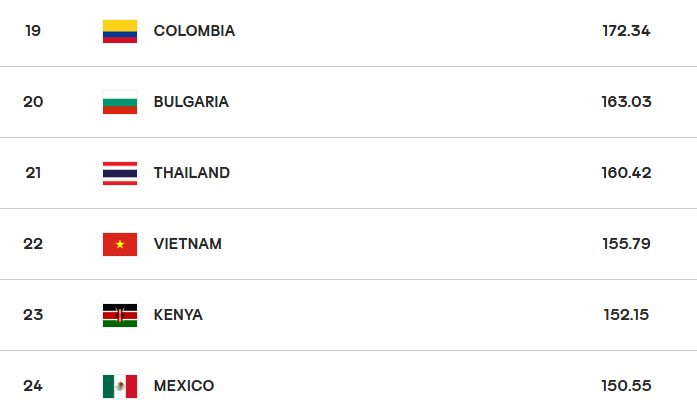697x411 pixels.
Task: Click the Vietnam flag icon
Action: pos(120,244)
